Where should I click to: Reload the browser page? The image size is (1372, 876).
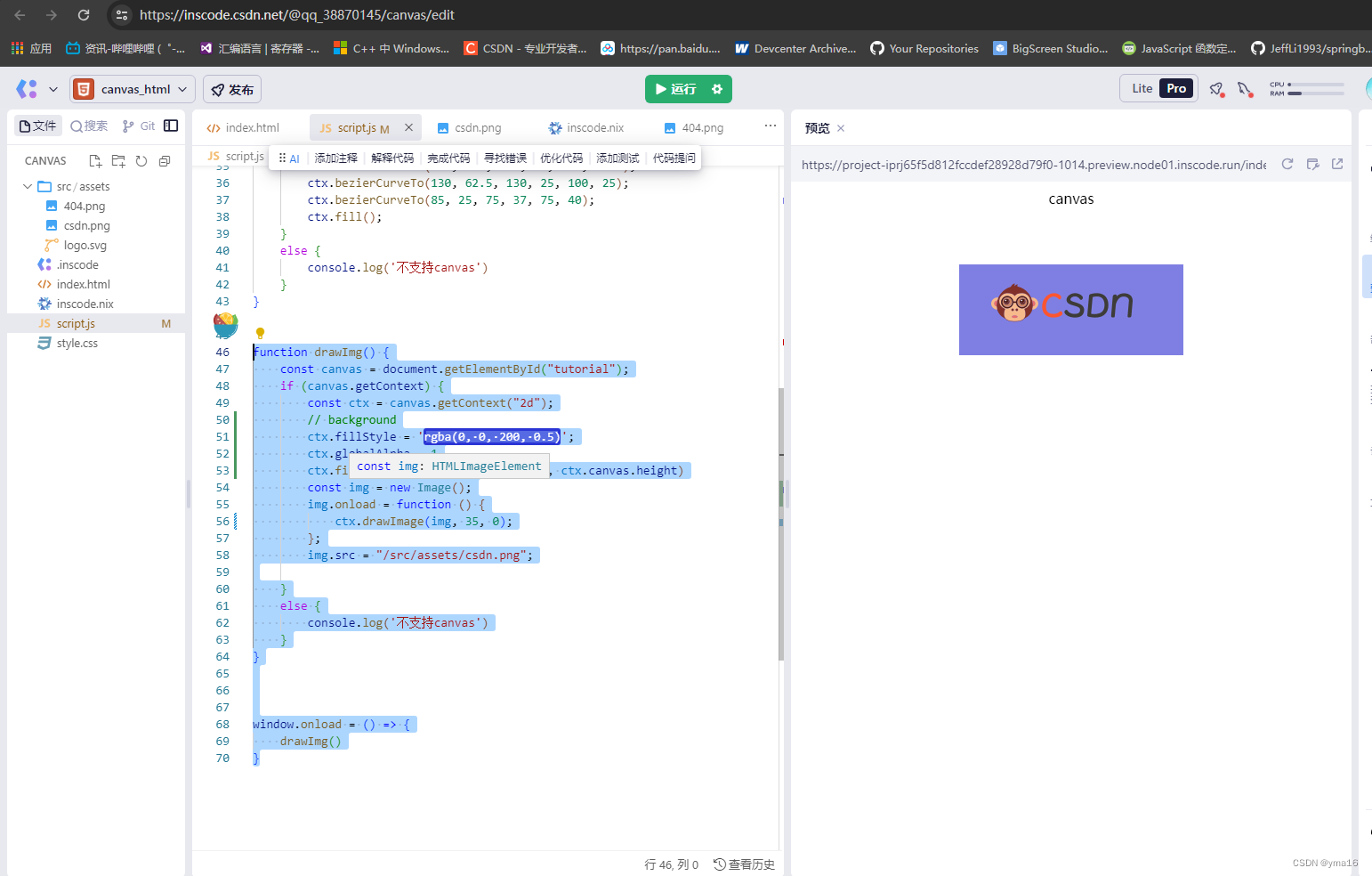click(84, 15)
